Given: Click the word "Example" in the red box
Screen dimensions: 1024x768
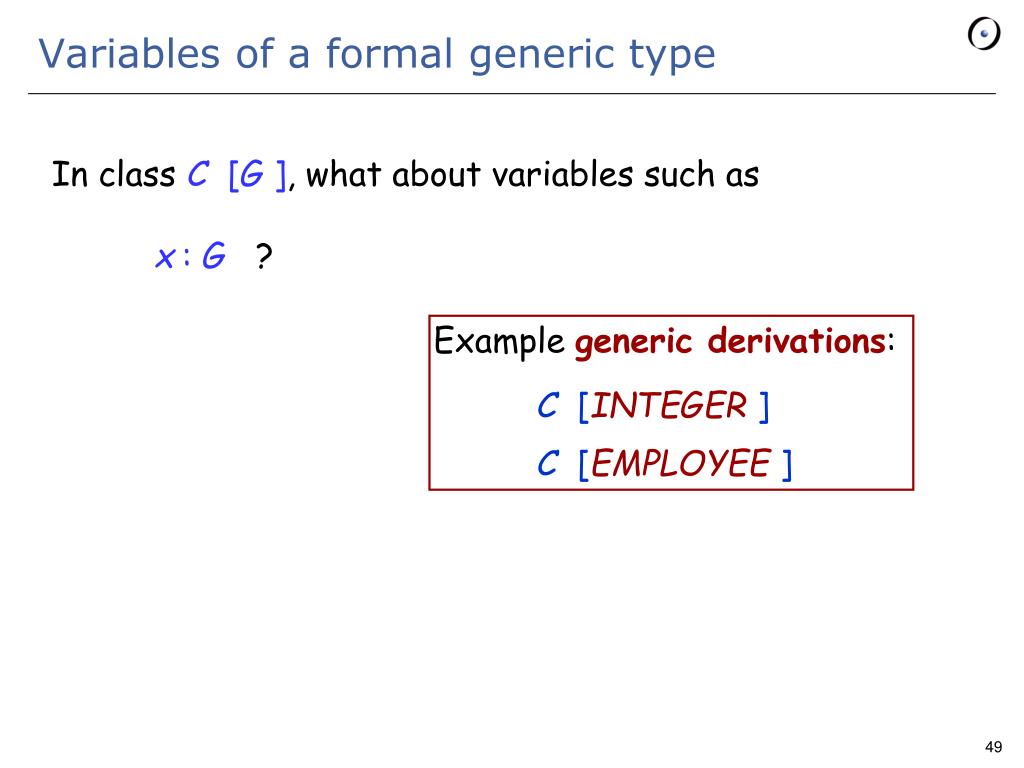Looking at the screenshot, I should (x=499, y=342).
